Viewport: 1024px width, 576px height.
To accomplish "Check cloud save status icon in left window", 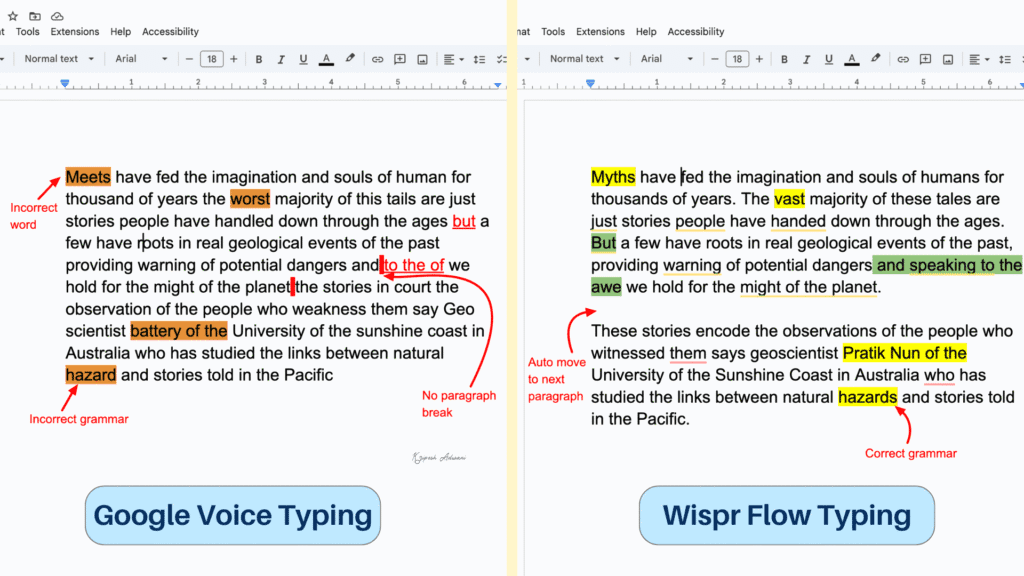I will 57,16.
